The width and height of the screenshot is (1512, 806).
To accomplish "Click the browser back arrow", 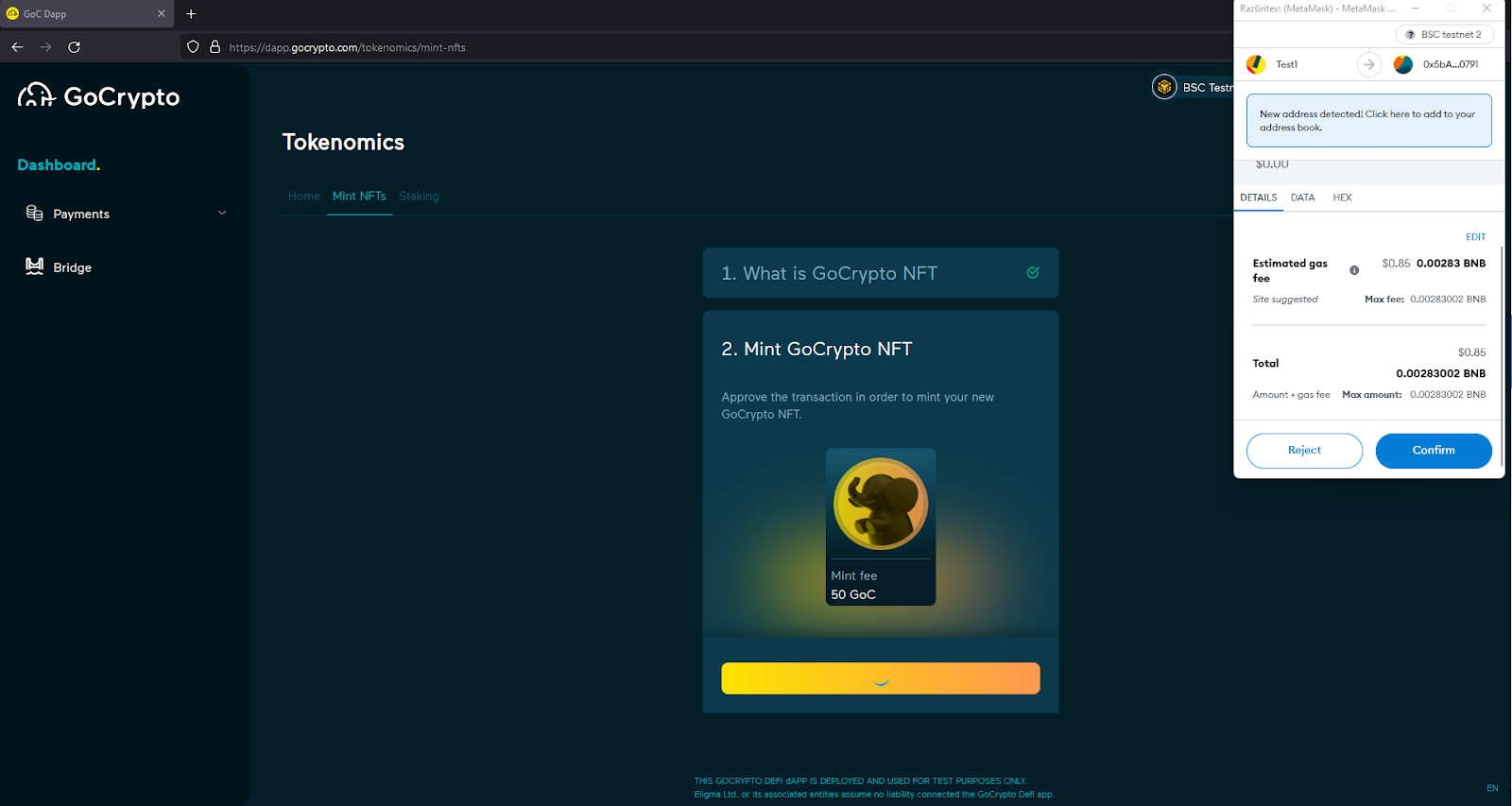I will [x=17, y=47].
